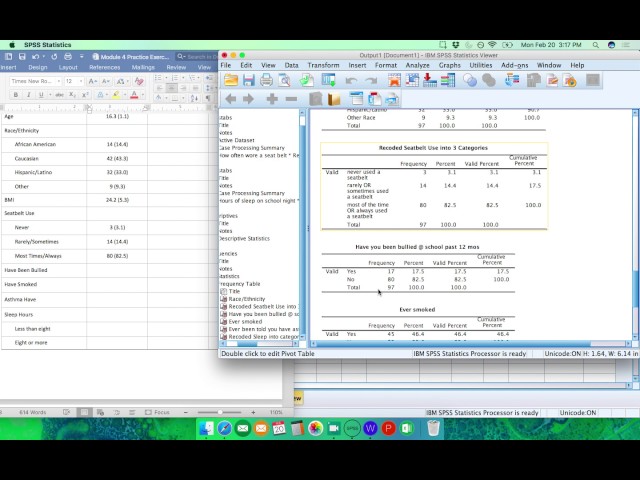Open the font color dropdown arrow
This screenshot has height=480, width=640.
[143, 95]
